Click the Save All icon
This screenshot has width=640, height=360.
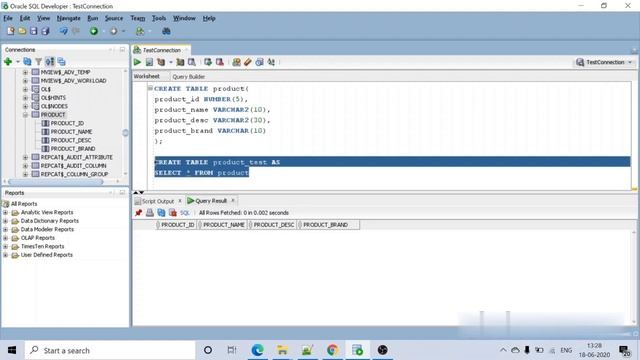click(x=45, y=31)
